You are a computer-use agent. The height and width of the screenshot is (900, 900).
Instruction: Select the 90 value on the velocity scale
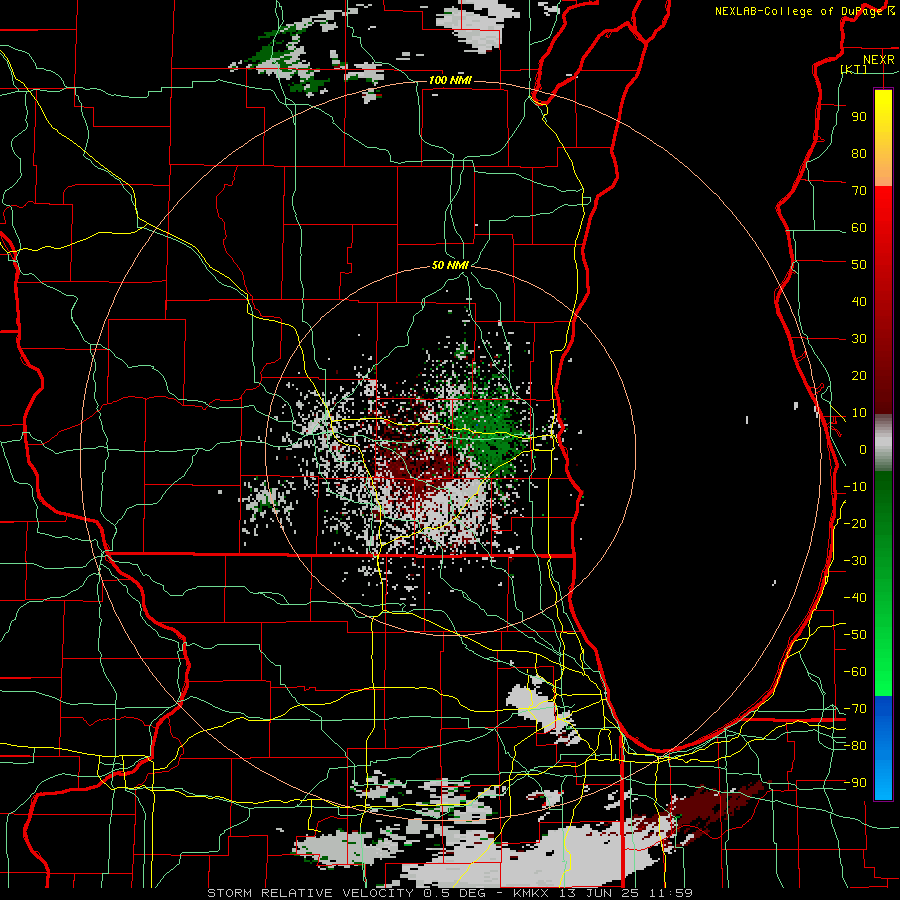[x=859, y=117]
